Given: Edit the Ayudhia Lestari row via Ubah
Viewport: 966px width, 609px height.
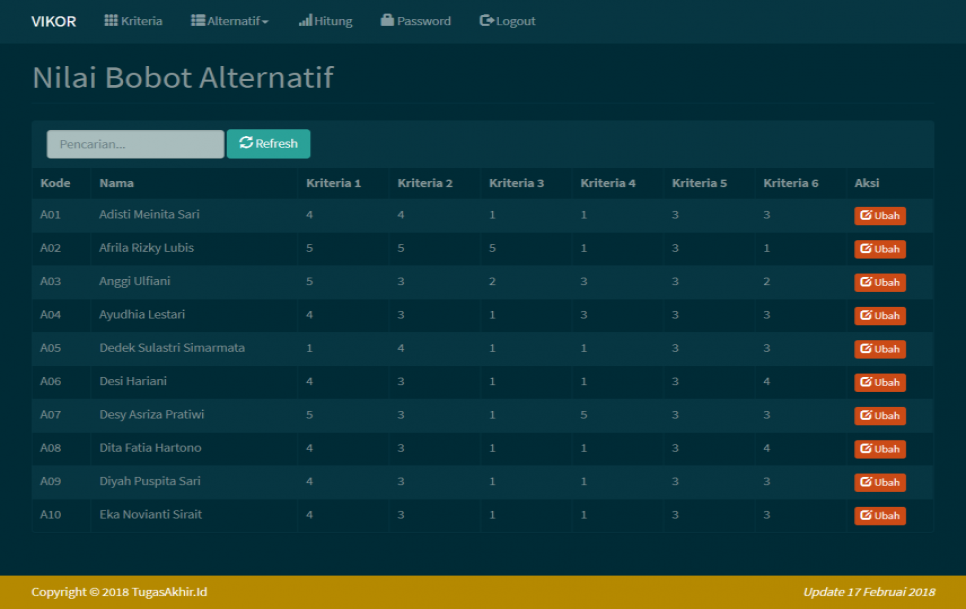Looking at the screenshot, I should coord(880,316).
